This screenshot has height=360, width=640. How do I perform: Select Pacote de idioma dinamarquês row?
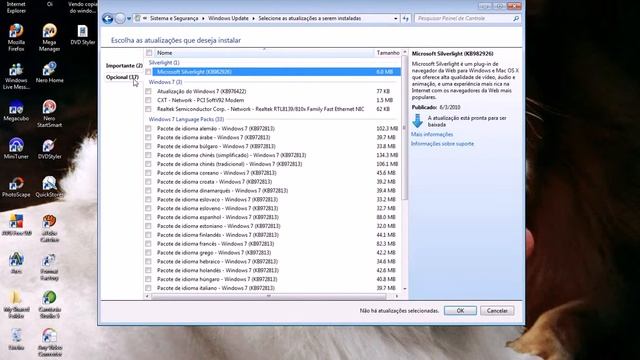[272, 191]
